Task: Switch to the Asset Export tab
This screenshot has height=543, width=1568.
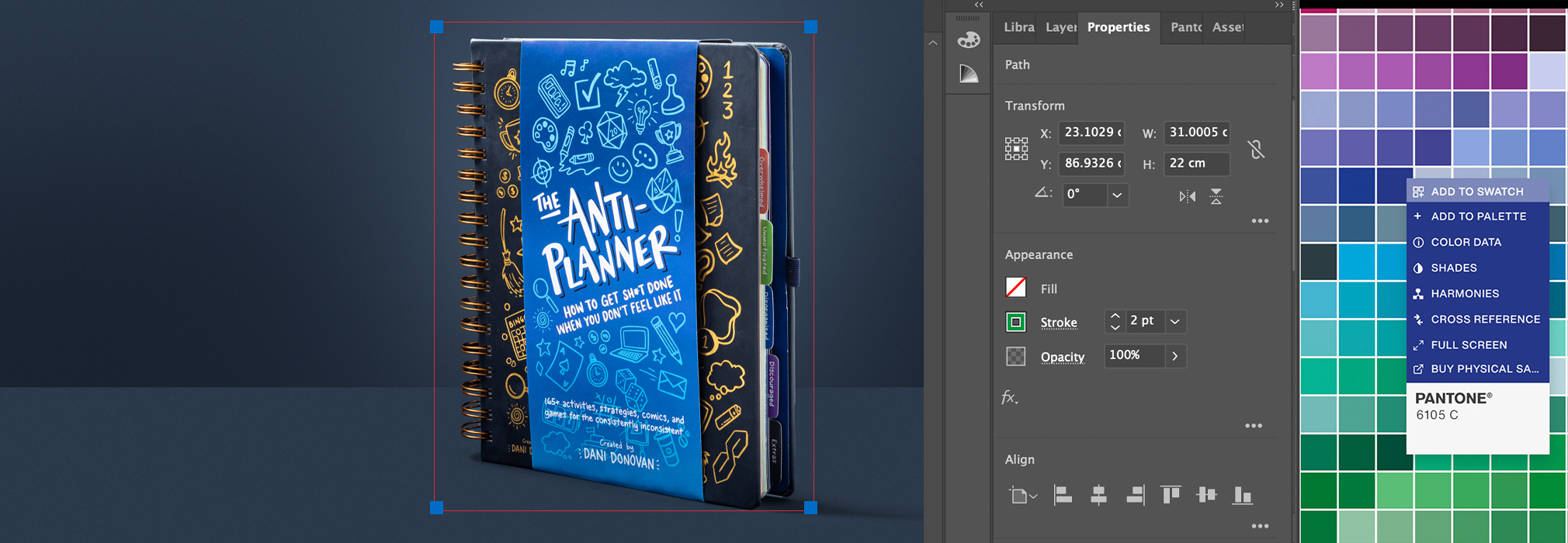Action: coord(1227,27)
